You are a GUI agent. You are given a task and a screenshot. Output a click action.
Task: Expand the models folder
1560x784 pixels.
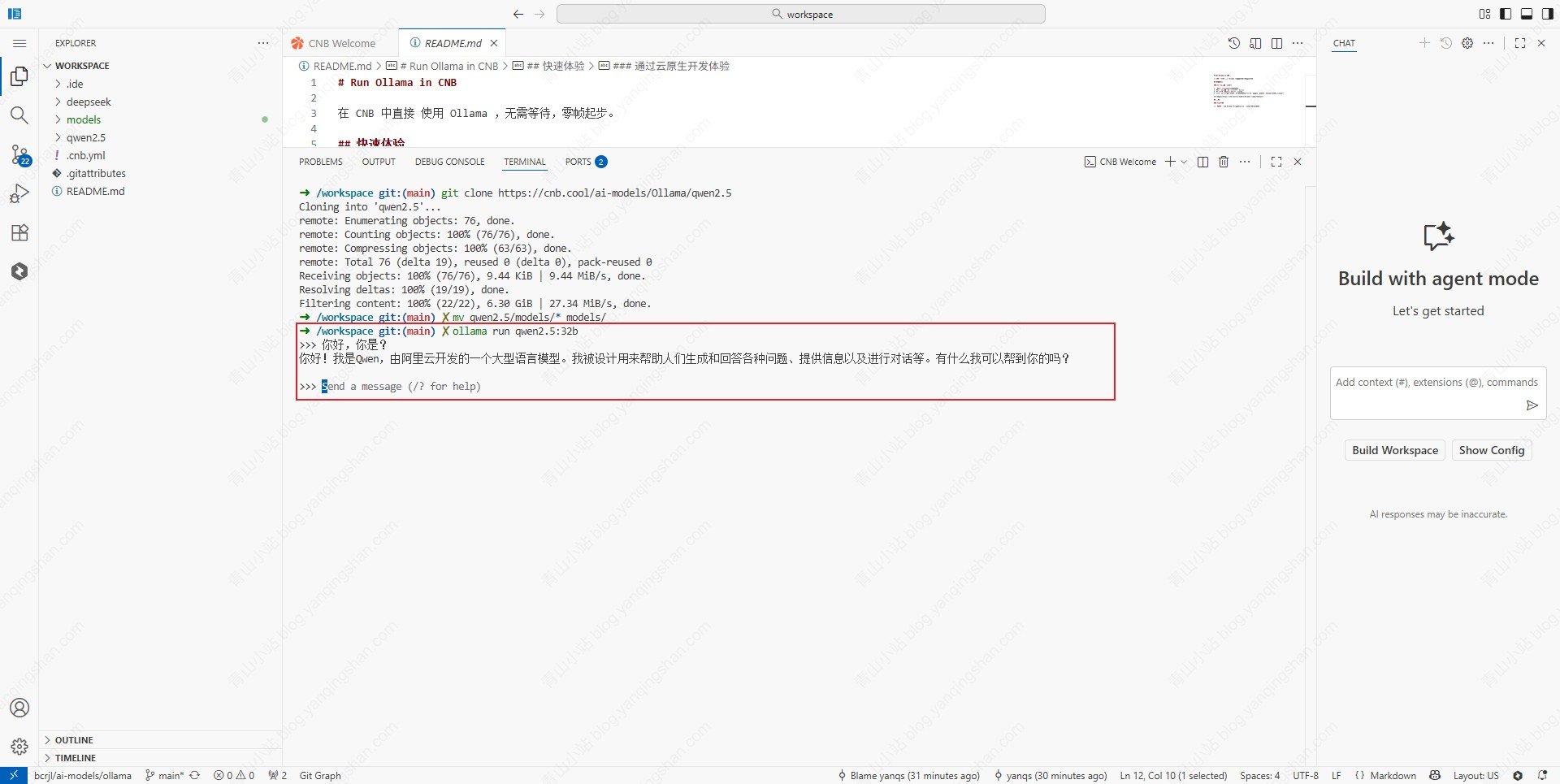pos(84,119)
